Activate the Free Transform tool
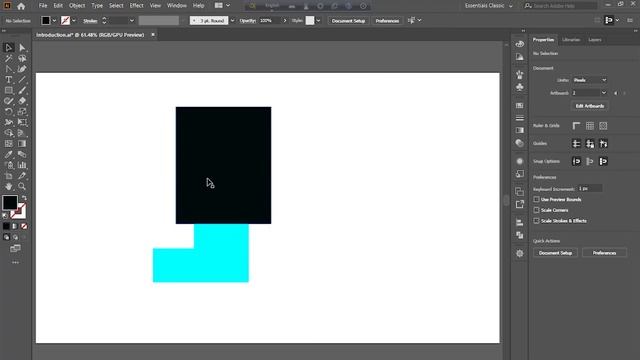 point(22,122)
